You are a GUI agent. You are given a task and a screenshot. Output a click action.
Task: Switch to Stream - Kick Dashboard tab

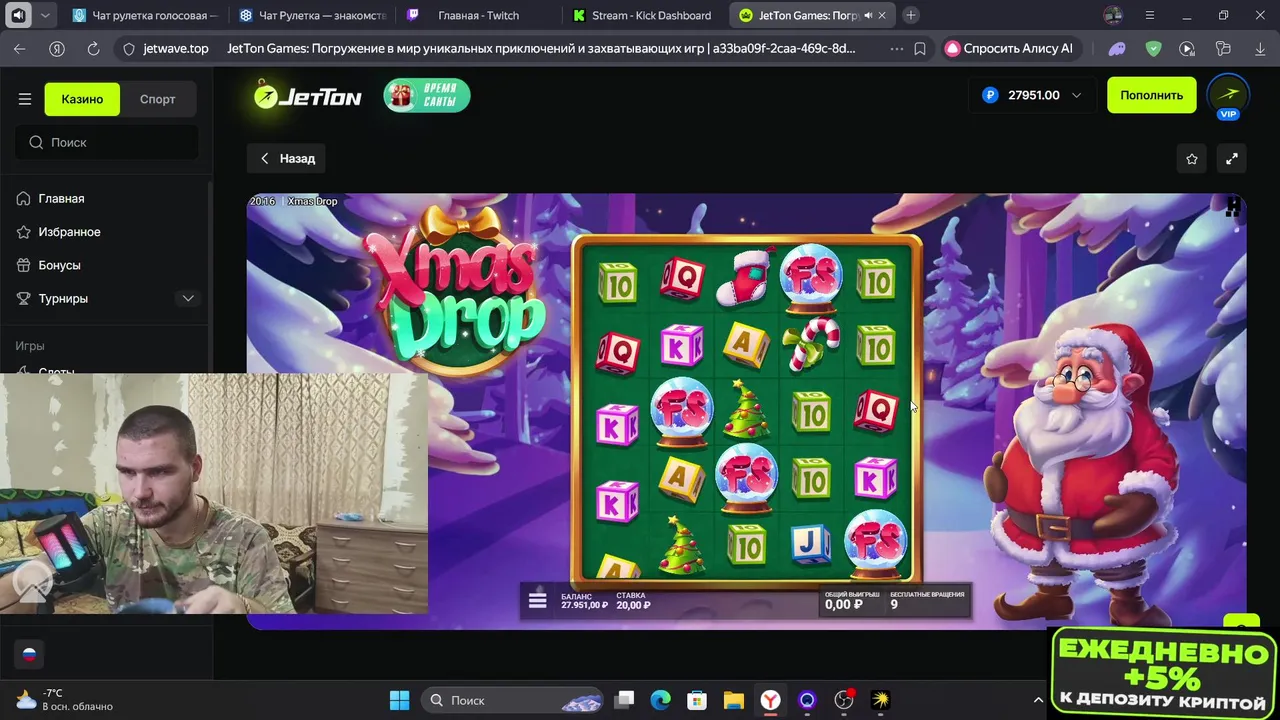(x=645, y=15)
